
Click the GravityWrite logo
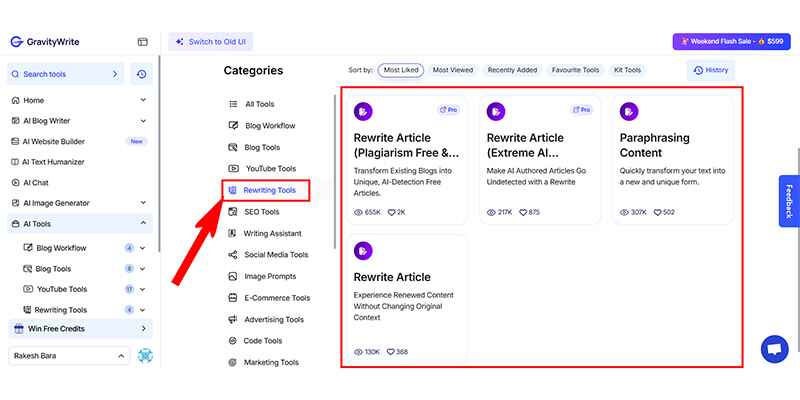tap(45, 42)
